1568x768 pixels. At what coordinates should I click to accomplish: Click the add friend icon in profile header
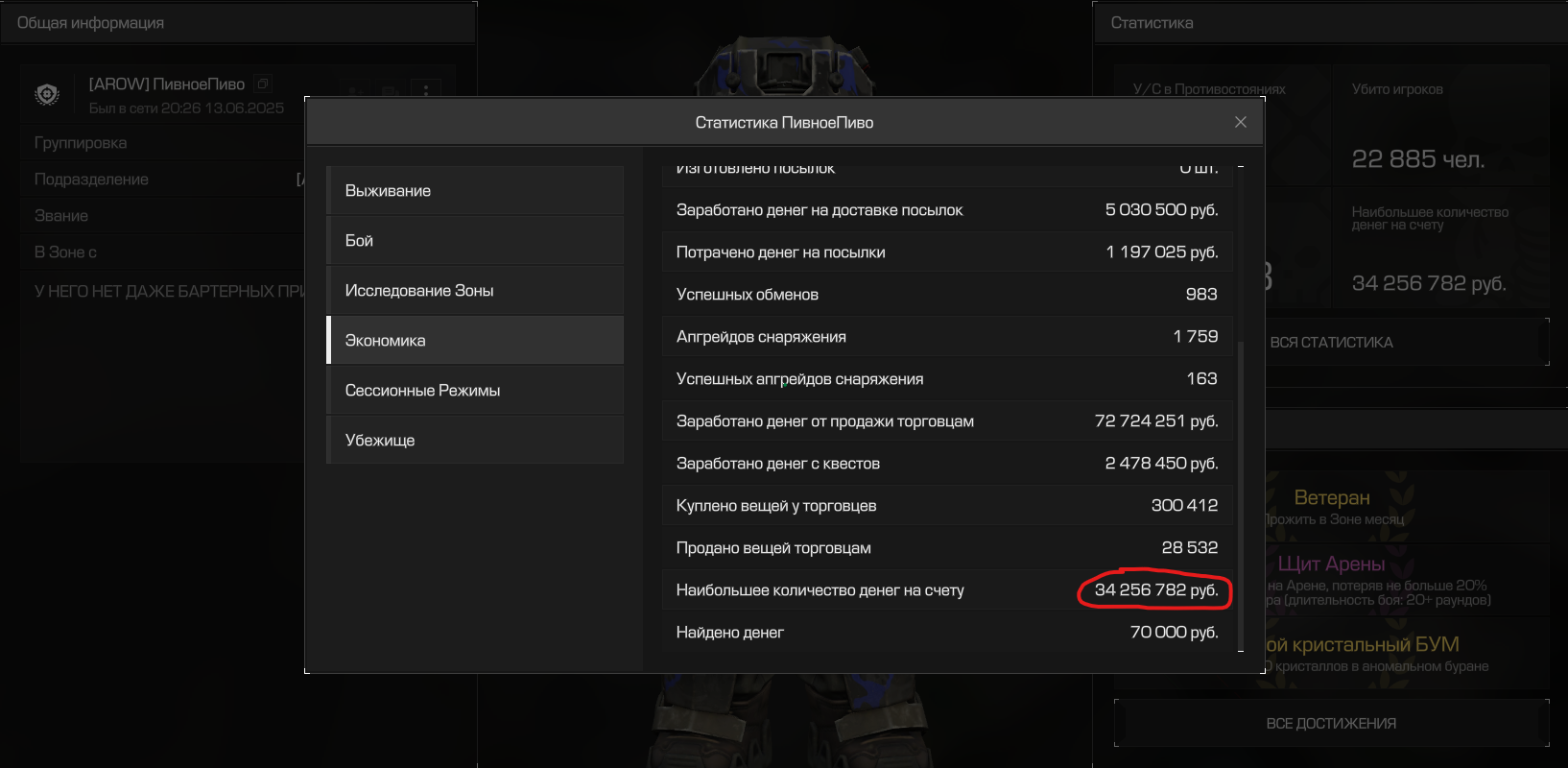pyautogui.click(x=355, y=90)
